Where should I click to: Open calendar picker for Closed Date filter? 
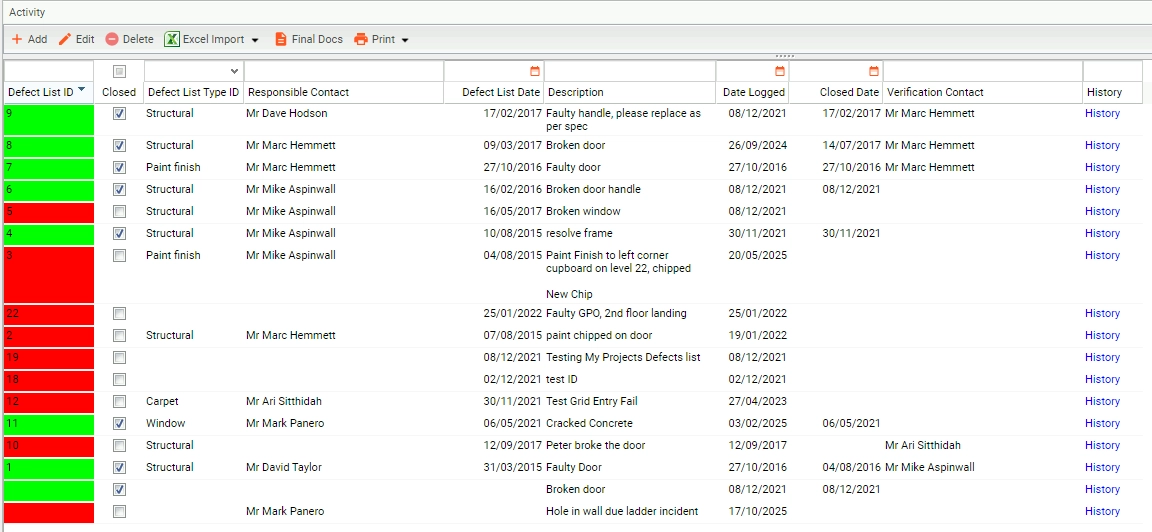coord(874,71)
